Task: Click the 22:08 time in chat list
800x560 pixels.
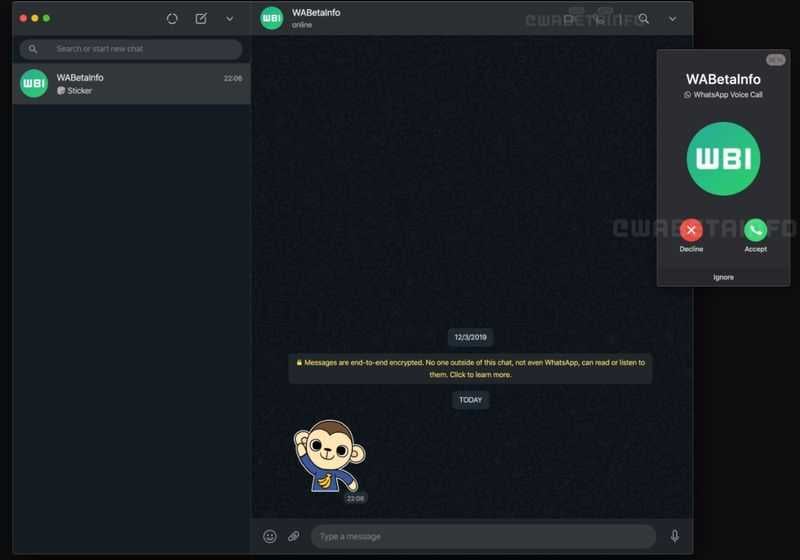Action: click(233, 78)
